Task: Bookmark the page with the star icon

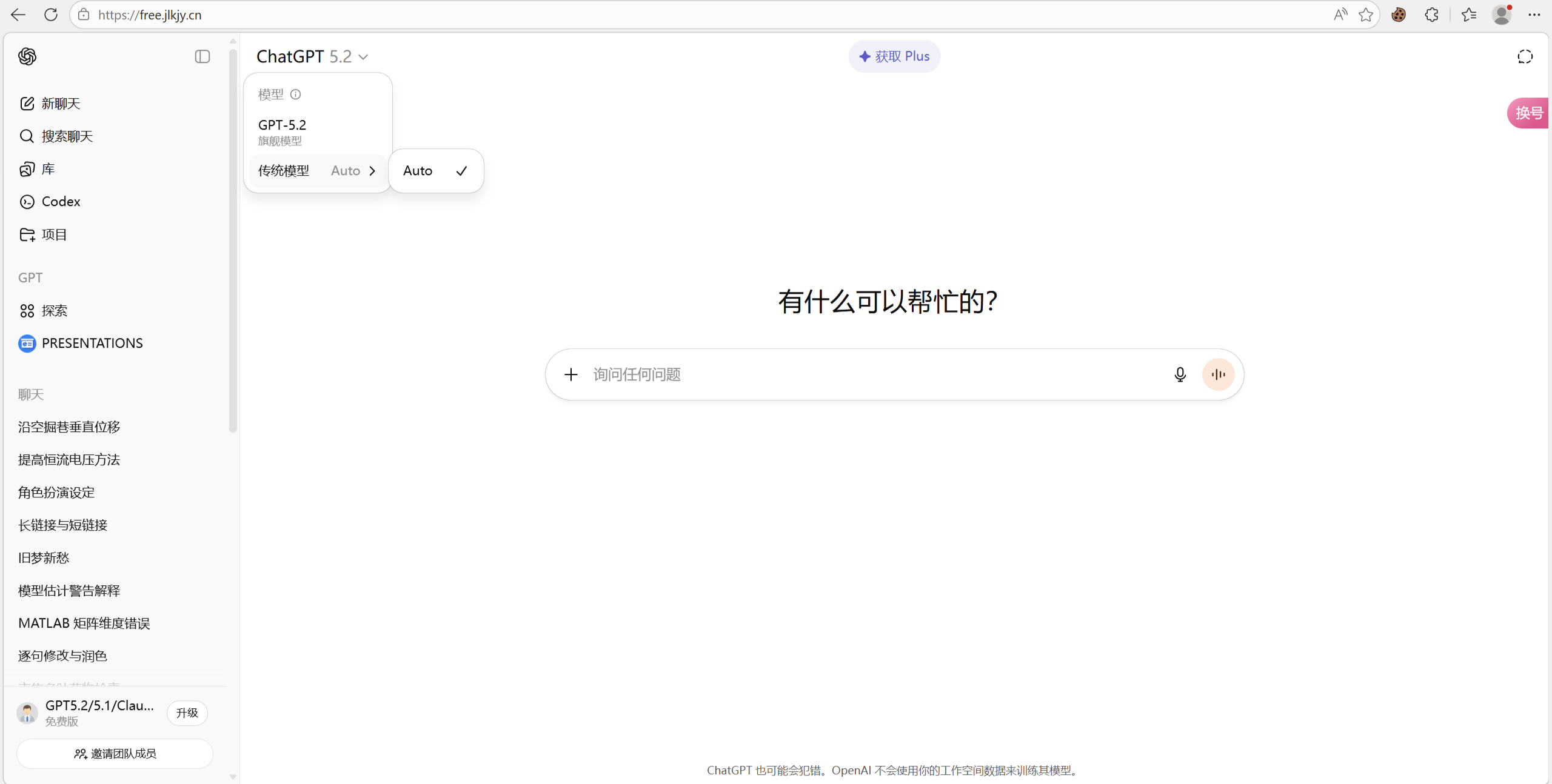Action: [x=1366, y=15]
